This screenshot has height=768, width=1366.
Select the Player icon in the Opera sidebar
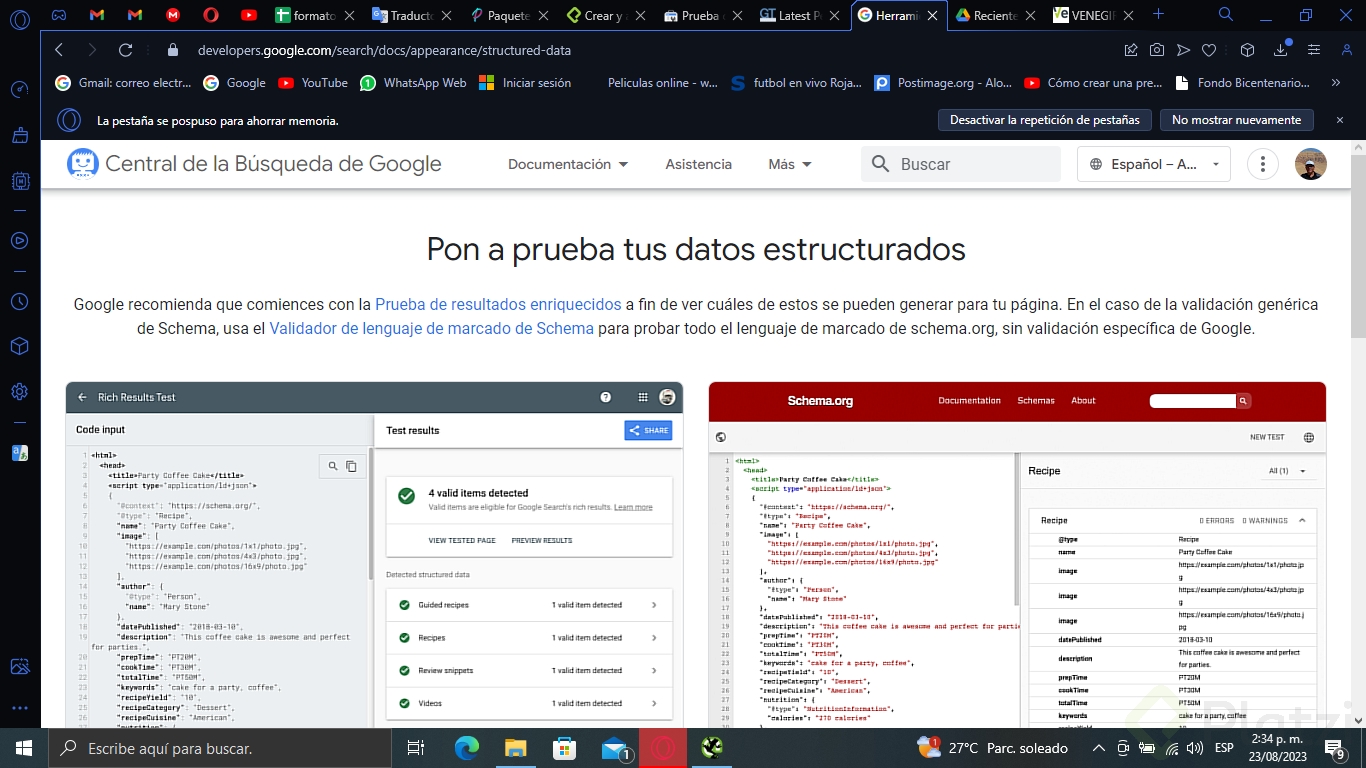(x=19, y=240)
